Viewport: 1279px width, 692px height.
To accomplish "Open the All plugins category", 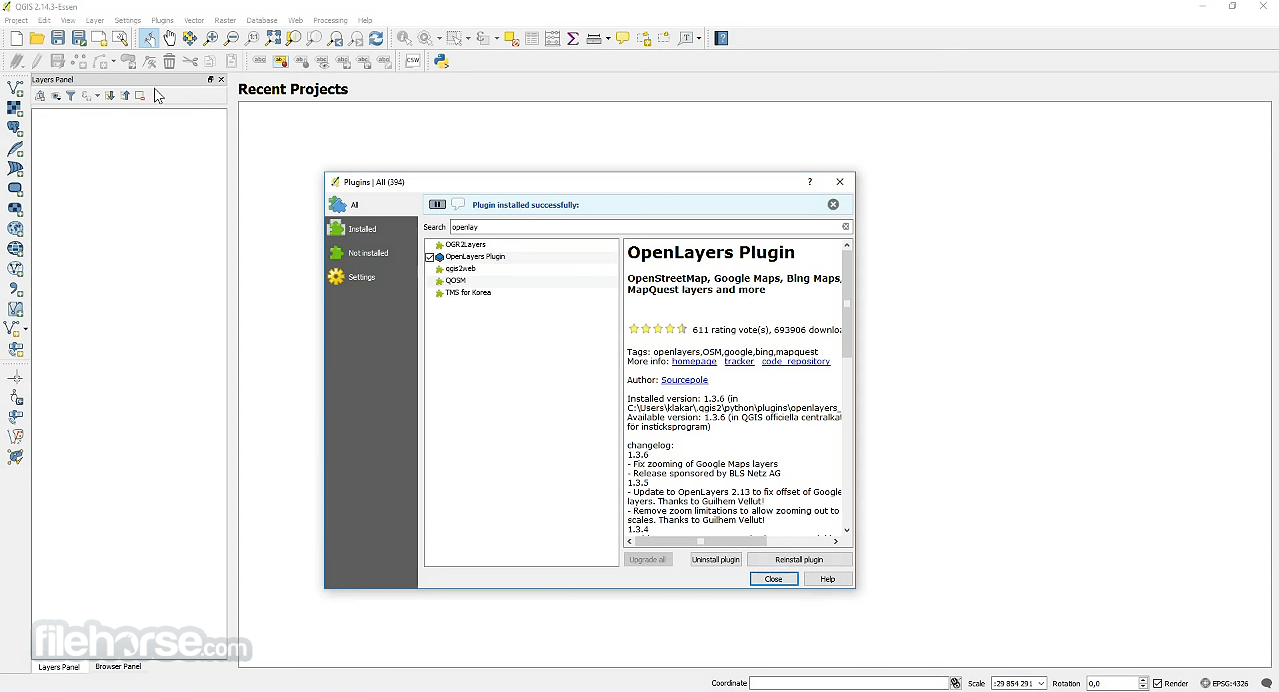I will coord(371,205).
